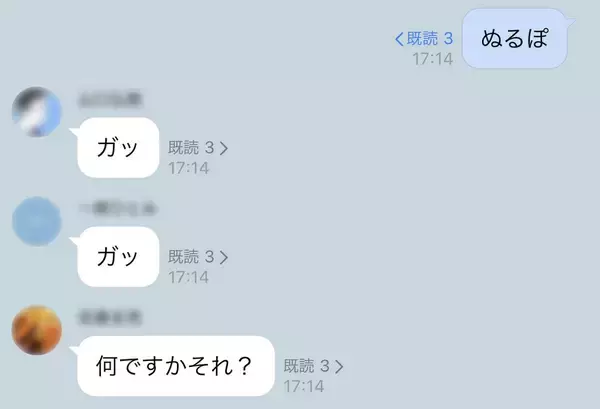This screenshot has height=409, width=600.
Task: Tap the 17:14 timestamp beside ぬるぽ
Action: (x=432, y=59)
